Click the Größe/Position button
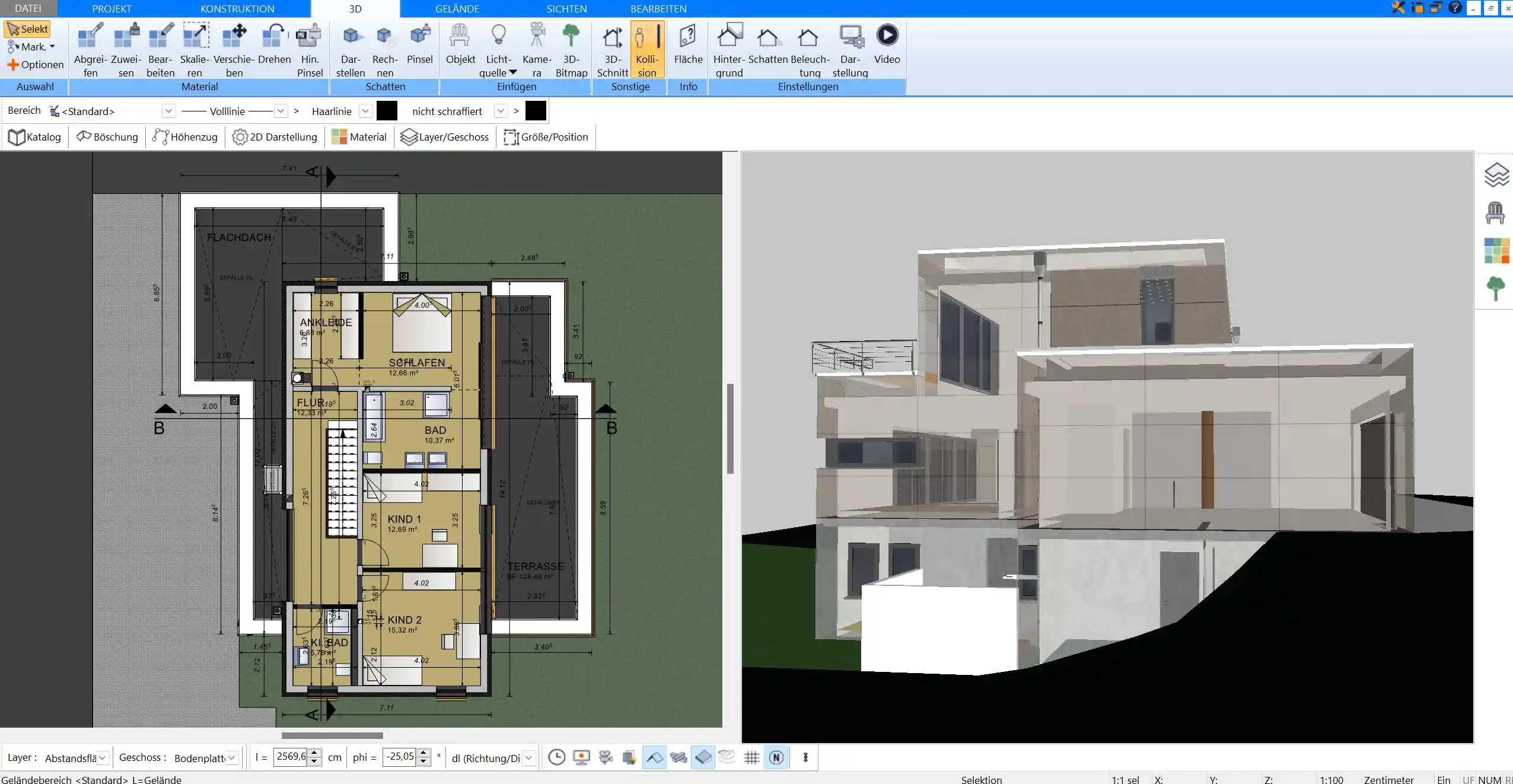 546,137
